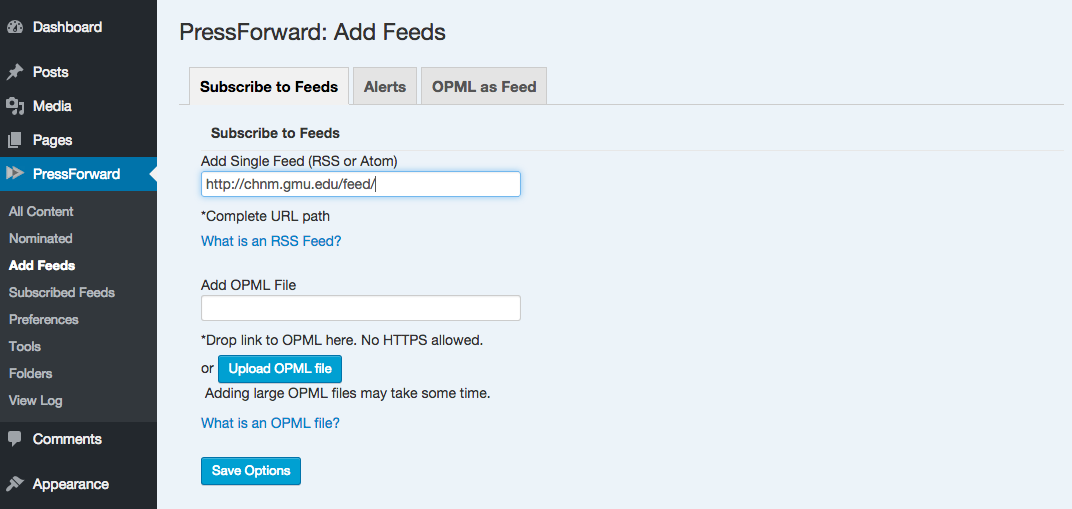This screenshot has height=509, width=1072.
Task: Click the Posts pushpin icon
Action: tap(15, 72)
